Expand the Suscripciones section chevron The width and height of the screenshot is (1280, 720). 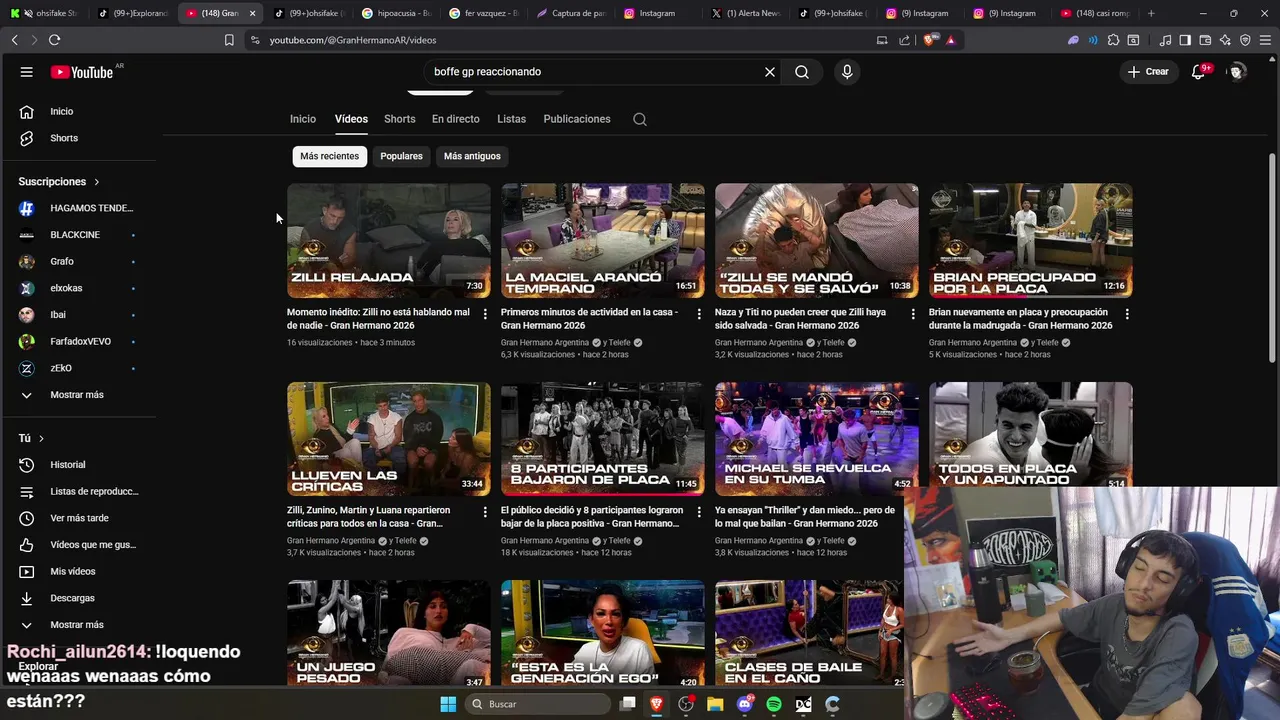[x=97, y=182]
